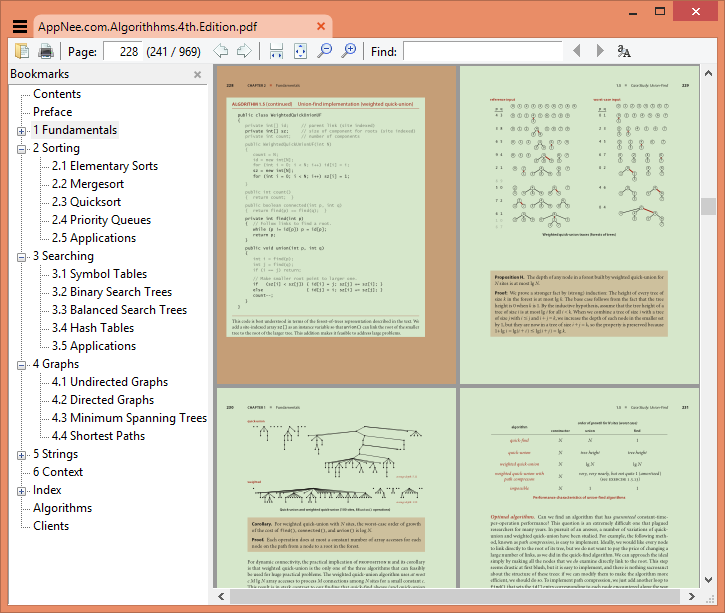Jump to 4.4 Shortest Paths

coord(98,436)
